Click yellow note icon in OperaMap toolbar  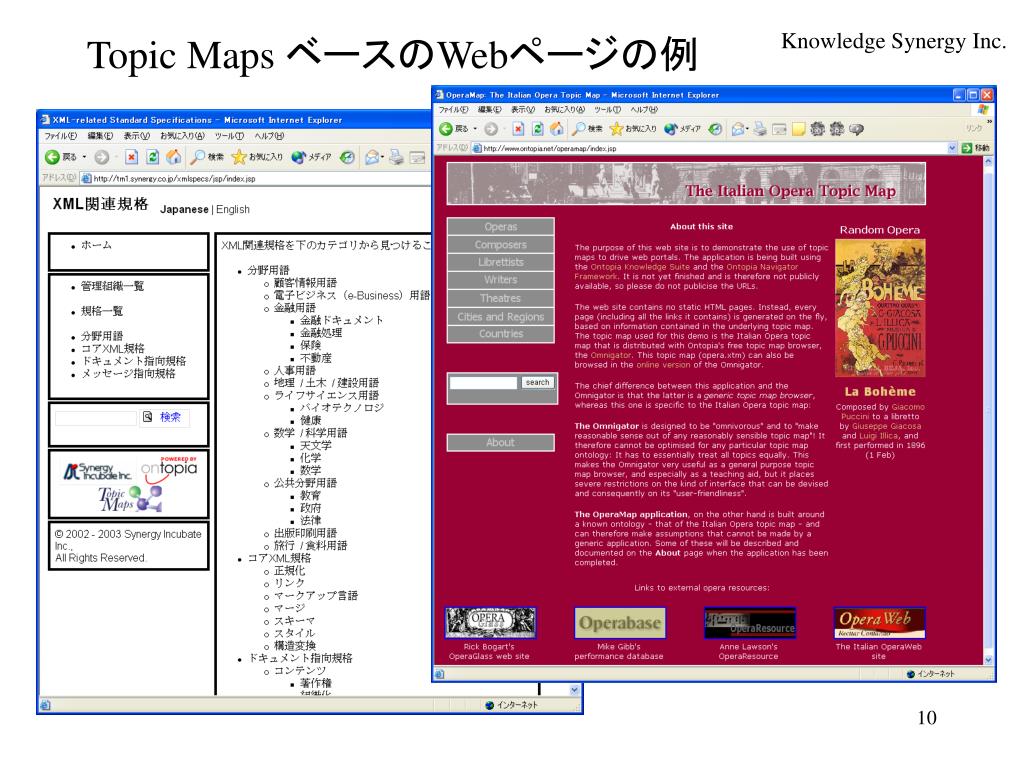(x=798, y=129)
